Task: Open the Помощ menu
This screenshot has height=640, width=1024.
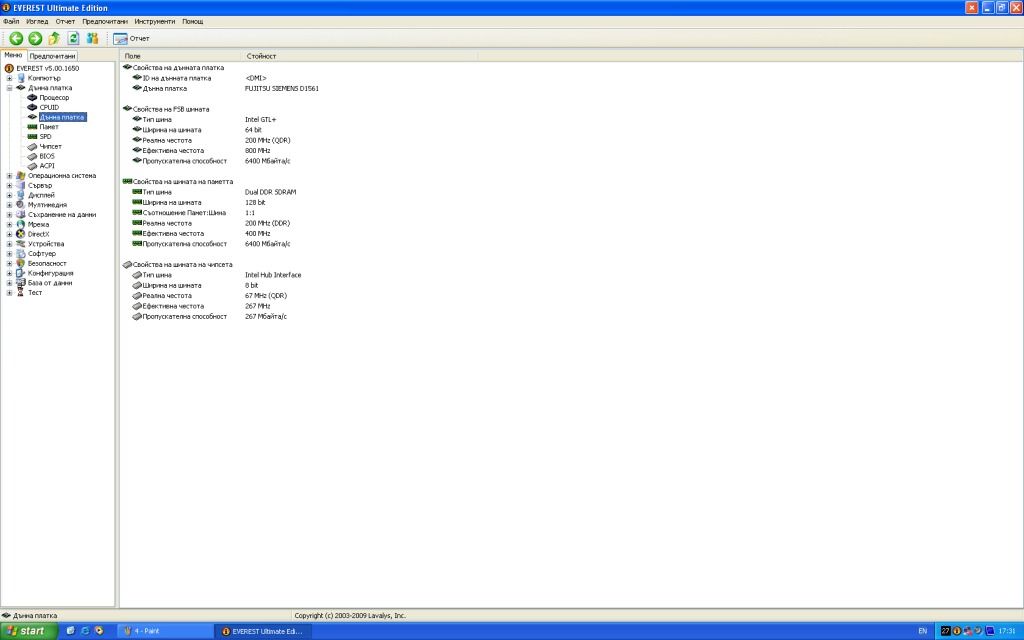Action: point(193,22)
